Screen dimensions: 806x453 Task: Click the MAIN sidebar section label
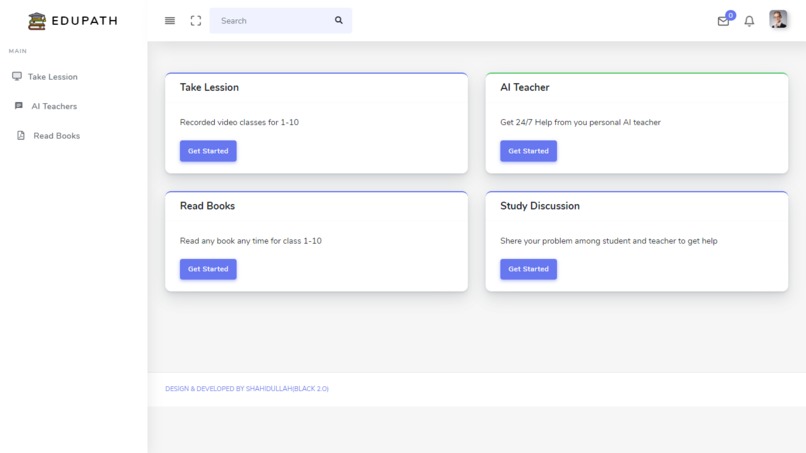pos(17,51)
